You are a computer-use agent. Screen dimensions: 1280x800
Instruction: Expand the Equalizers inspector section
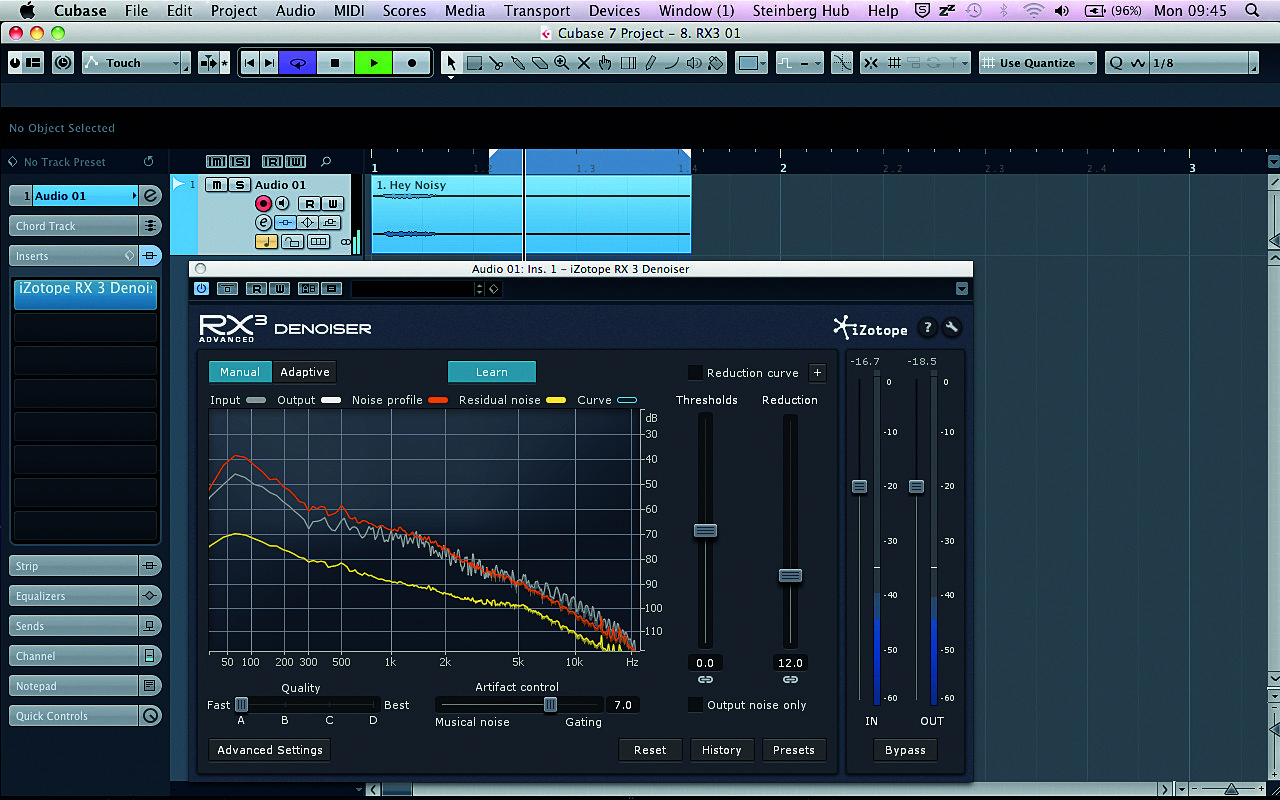tap(72, 596)
